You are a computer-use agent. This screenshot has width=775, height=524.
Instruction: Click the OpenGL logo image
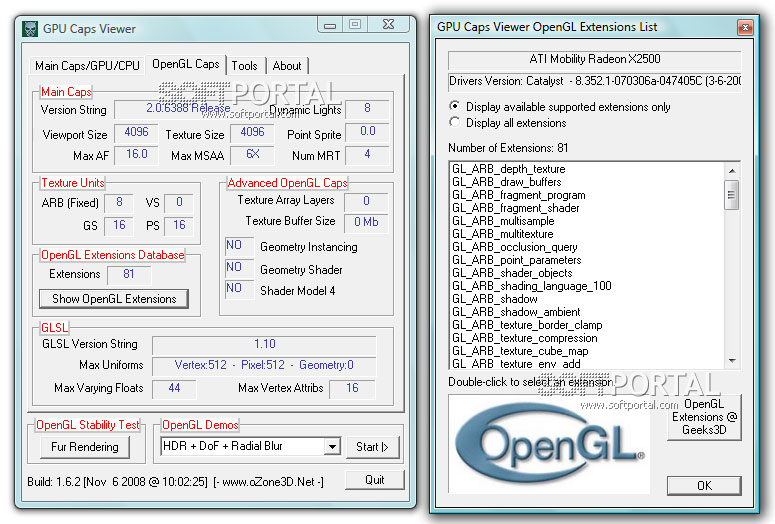549,443
